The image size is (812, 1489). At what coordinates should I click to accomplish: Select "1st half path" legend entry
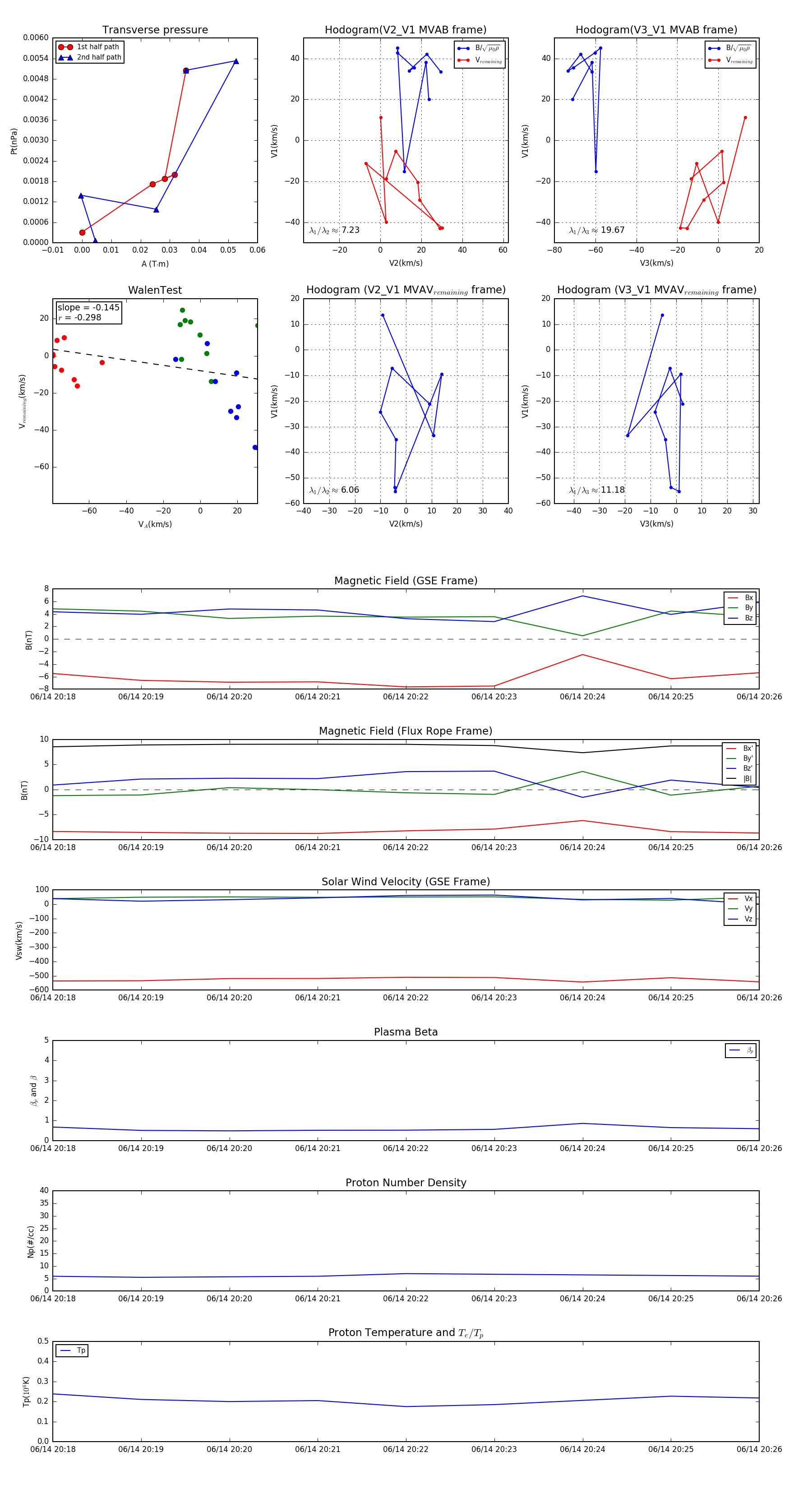(90, 47)
